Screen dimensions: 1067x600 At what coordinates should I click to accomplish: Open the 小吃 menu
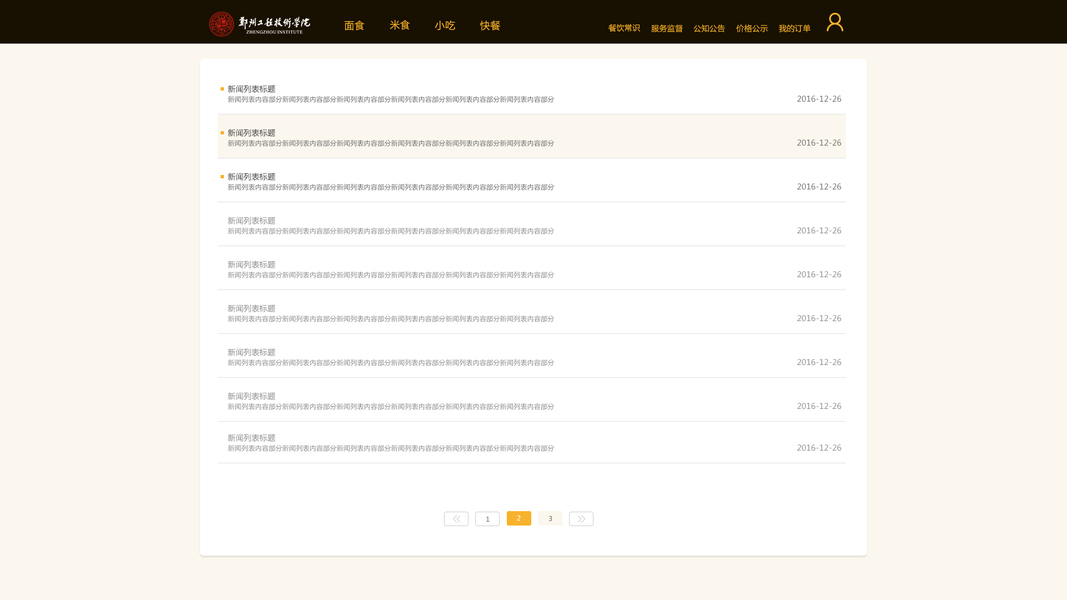444,25
